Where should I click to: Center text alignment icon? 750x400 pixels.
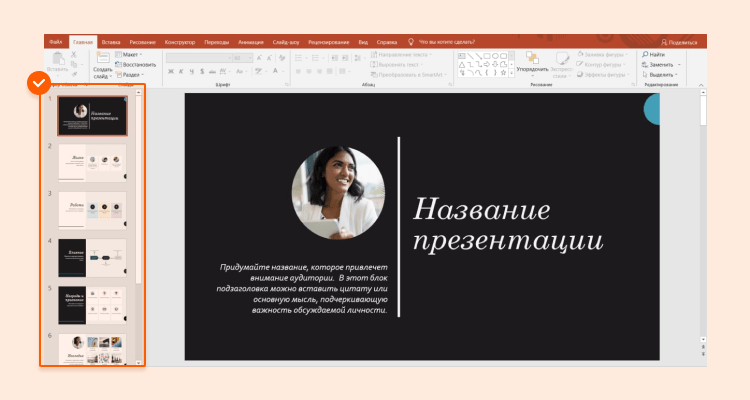[x=309, y=71]
